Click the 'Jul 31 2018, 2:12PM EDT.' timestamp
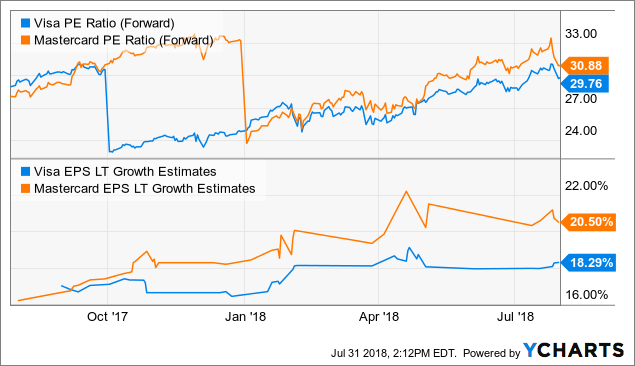This screenshot has height=366, width=635. coord(394,353)
